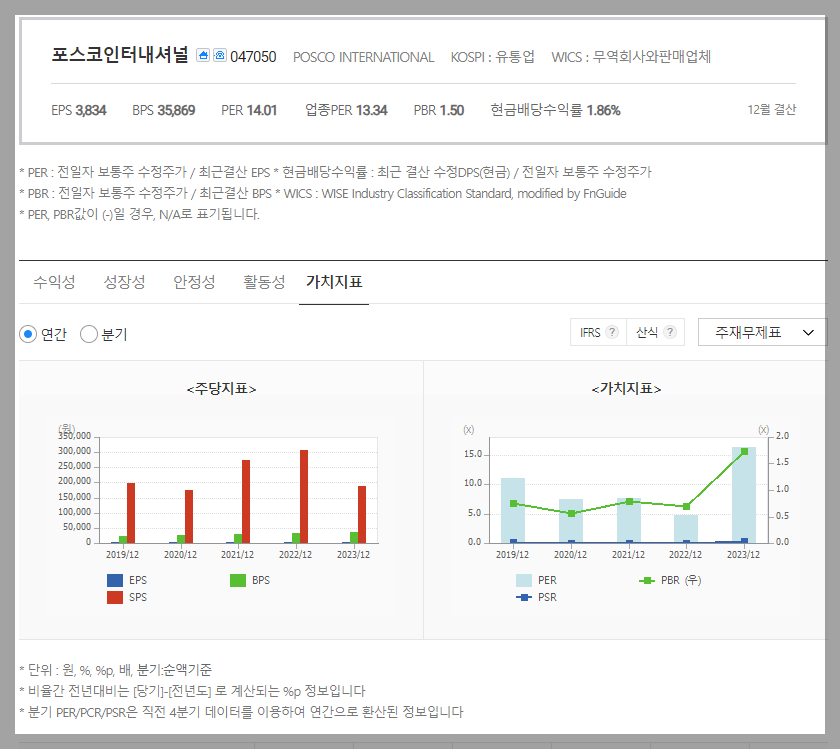Switch to the 활동성 tab
This screenshot has height=749, width=840.
264,282
